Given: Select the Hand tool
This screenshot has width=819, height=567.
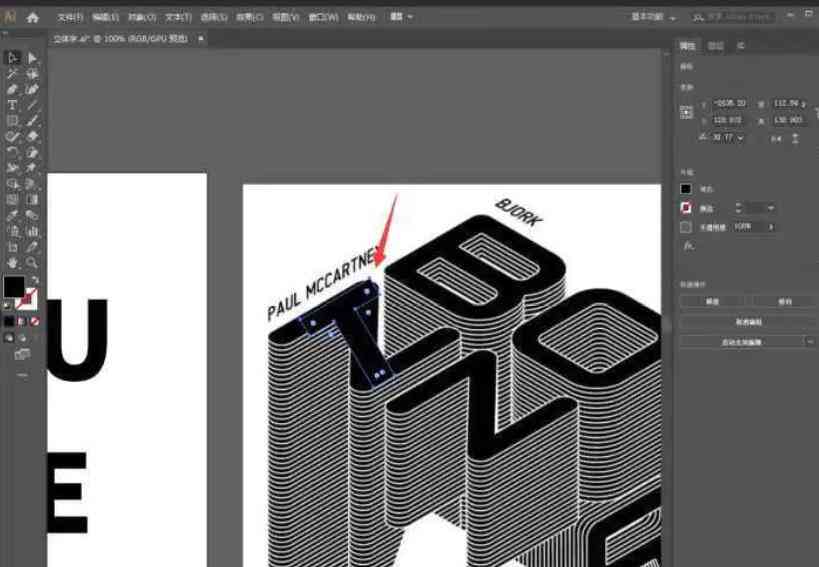Looking at the screenshot, I should 13,262.
